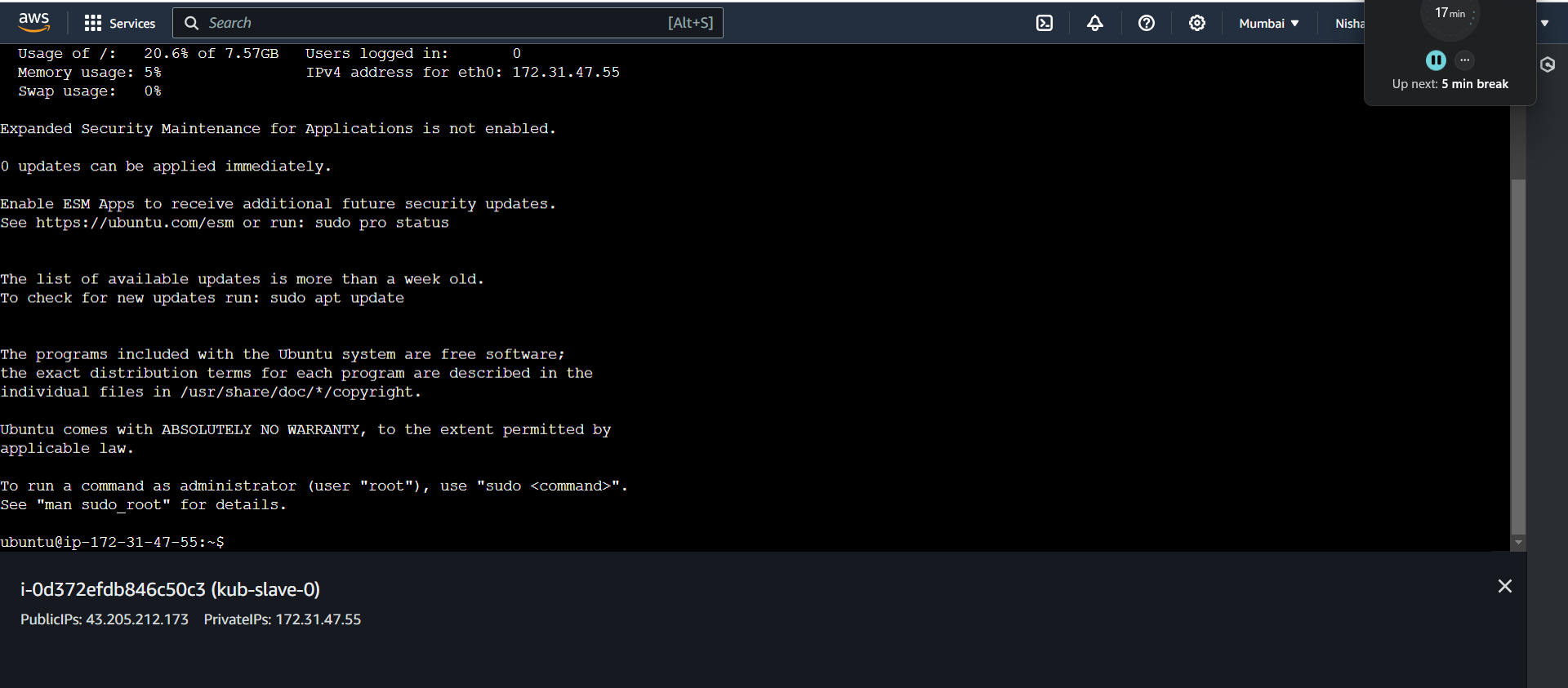This screenshot has width=1568, height=688.
Task: Open the help question mark icon
Action: point(1147,23)
